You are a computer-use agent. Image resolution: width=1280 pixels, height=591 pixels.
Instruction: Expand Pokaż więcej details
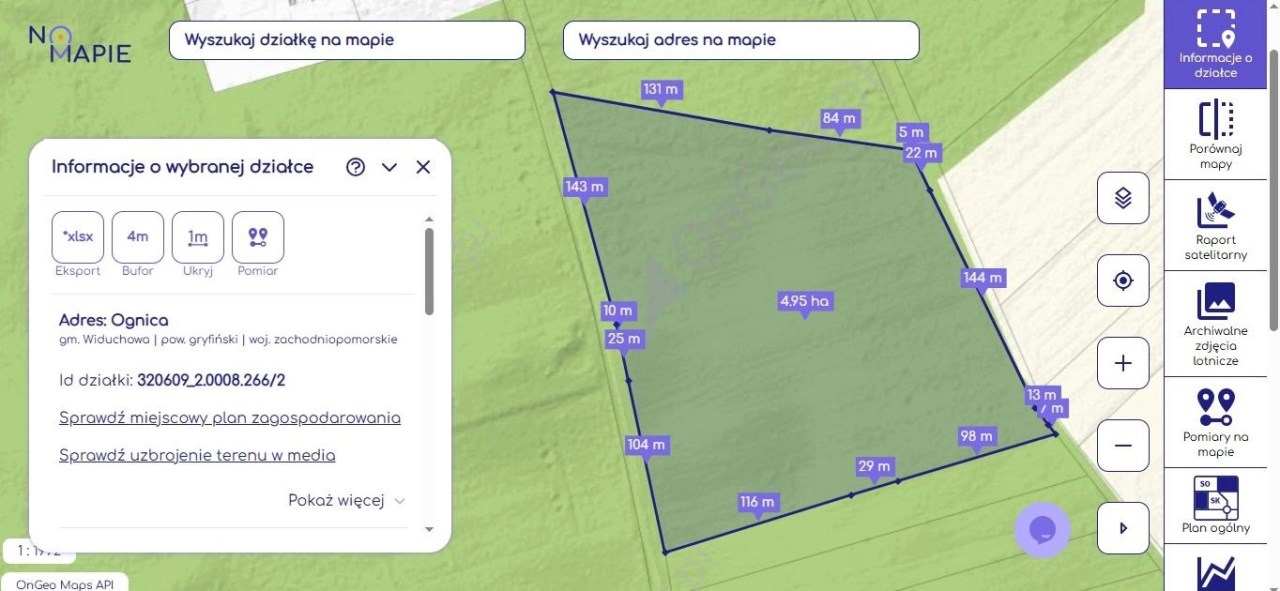click(x=346, y=501)
